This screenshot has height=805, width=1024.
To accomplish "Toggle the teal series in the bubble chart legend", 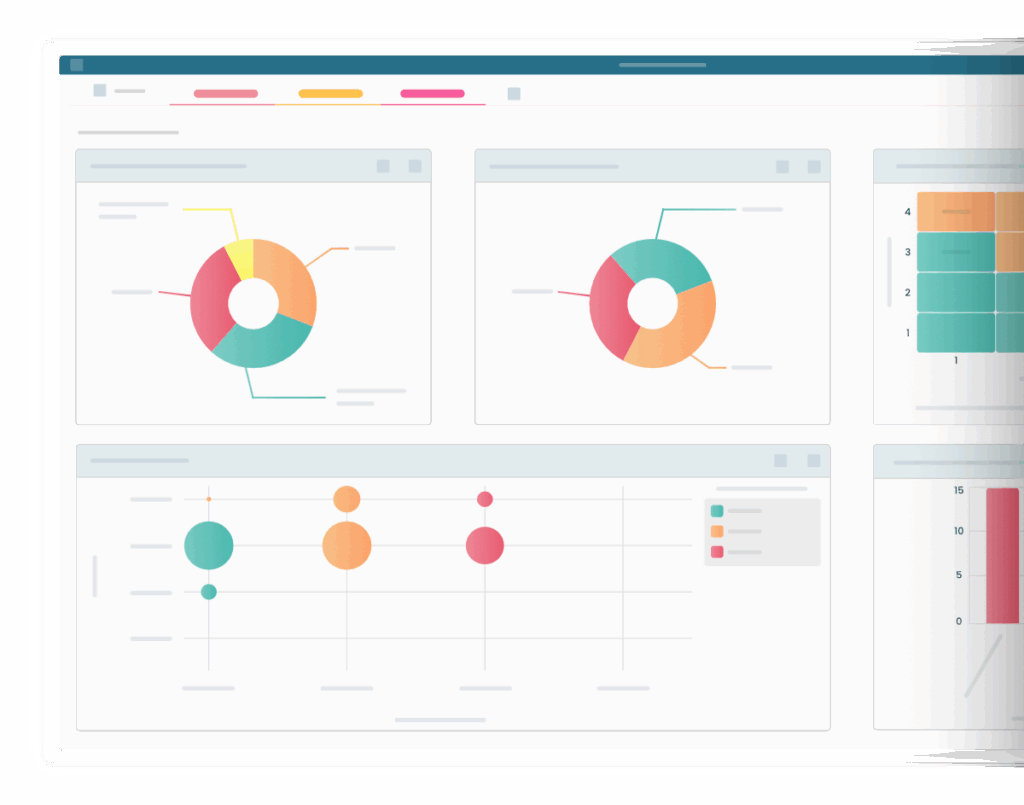I will click(x=717, y=511).
